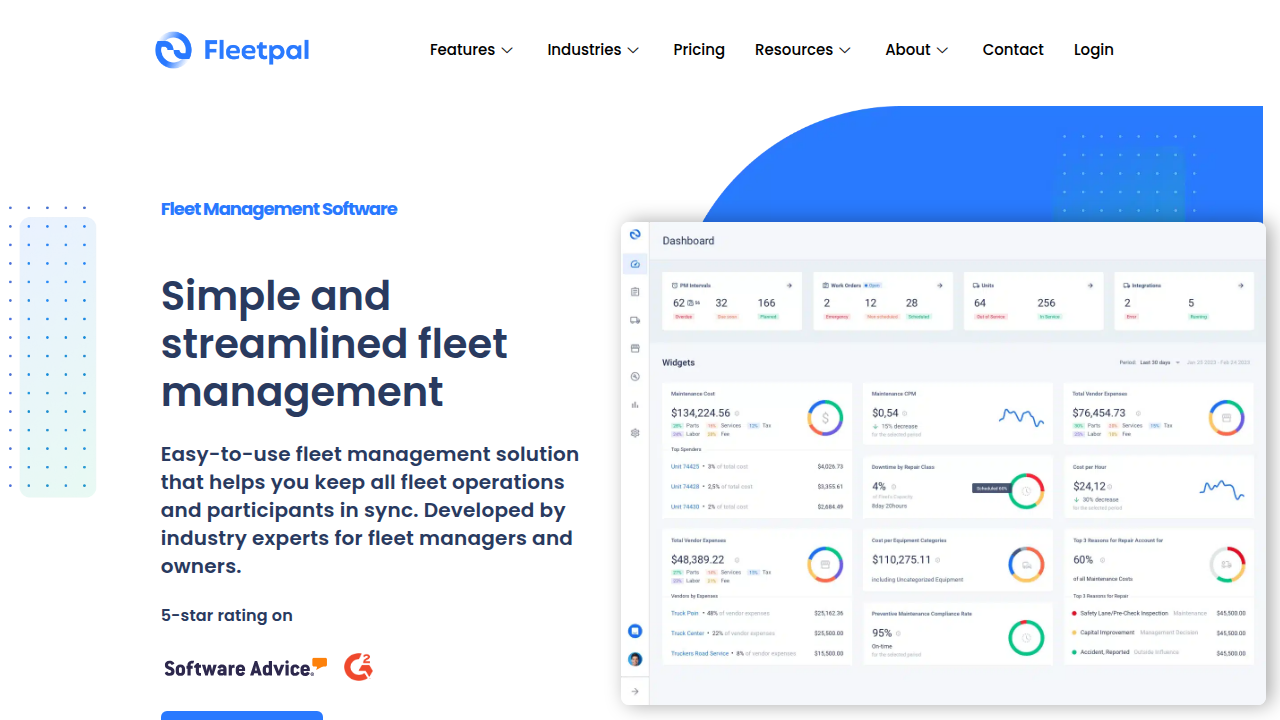The image size is (1280, 720).
Task: Select the dashboard gauge icon in sidebar
Action: (x=635, y=264)
